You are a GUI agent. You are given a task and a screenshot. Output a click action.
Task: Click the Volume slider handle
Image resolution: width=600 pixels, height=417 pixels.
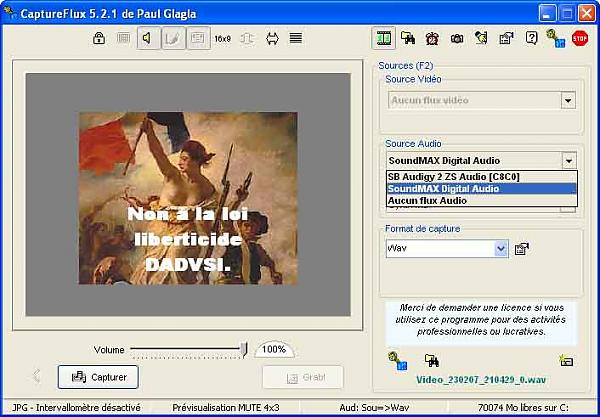(x=244, y=349)
